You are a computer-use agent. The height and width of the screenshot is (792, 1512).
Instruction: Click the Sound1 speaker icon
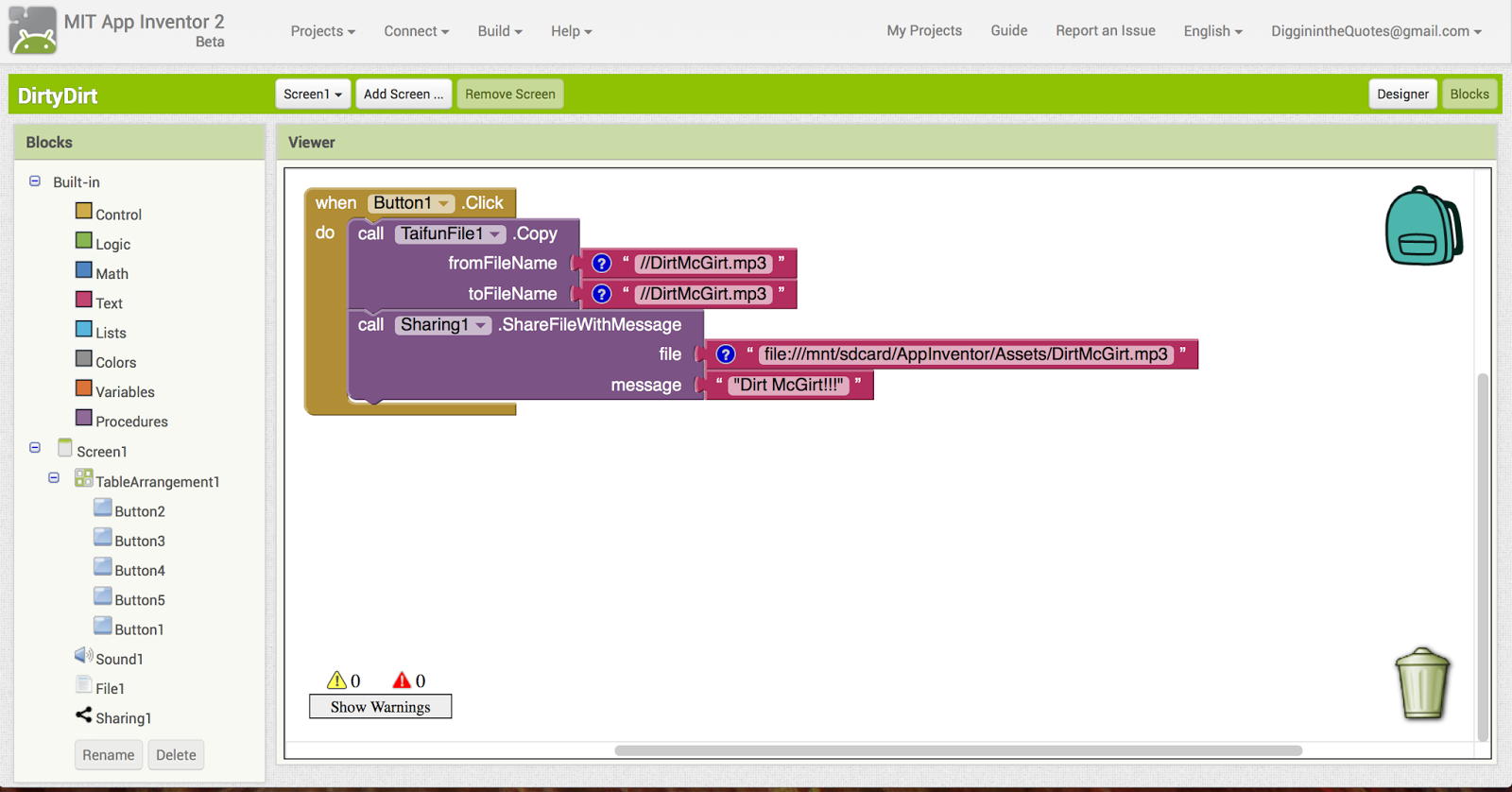(x=84, y=656)
